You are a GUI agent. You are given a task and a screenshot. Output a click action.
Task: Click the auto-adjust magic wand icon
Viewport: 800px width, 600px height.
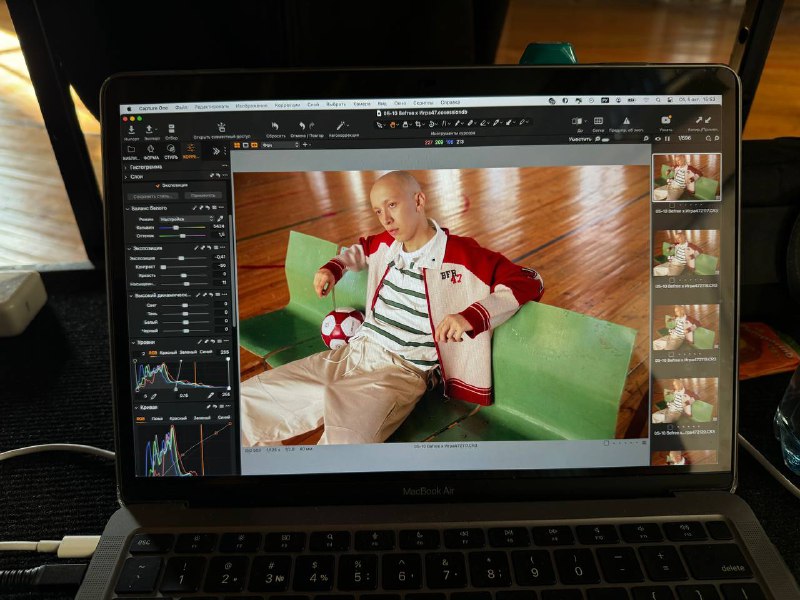(341, 126)
